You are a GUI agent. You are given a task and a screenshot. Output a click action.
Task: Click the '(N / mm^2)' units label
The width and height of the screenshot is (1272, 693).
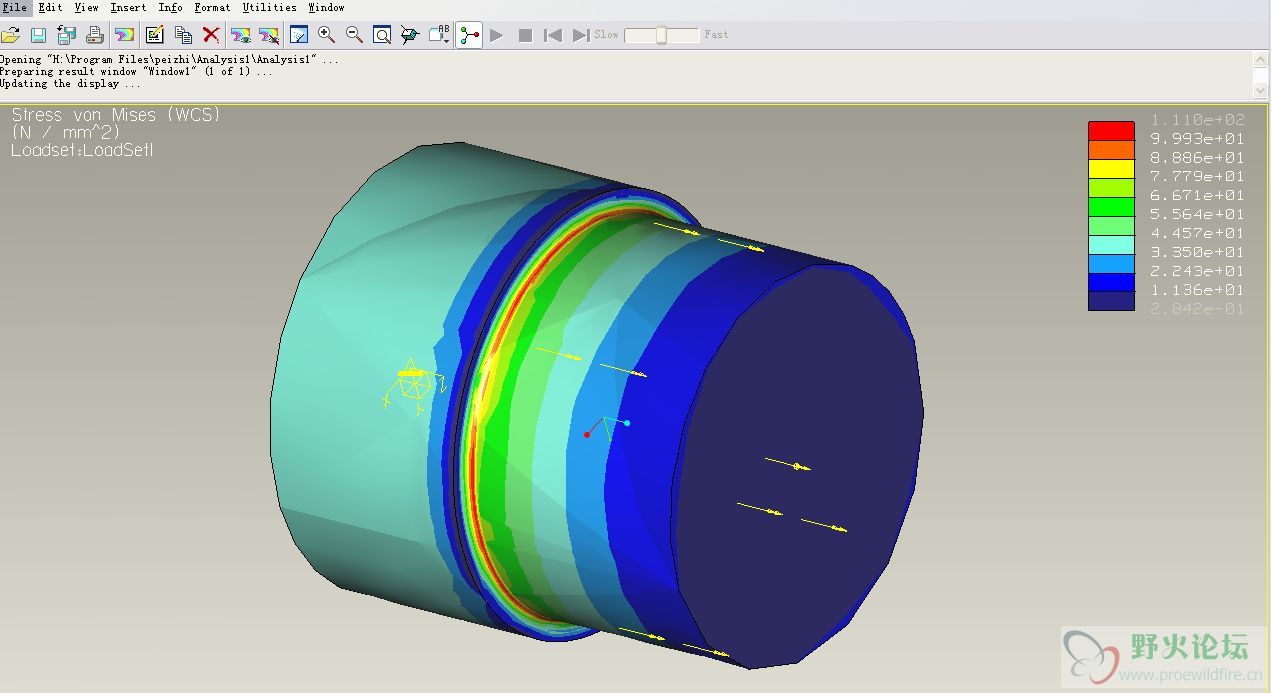point(66,133)
